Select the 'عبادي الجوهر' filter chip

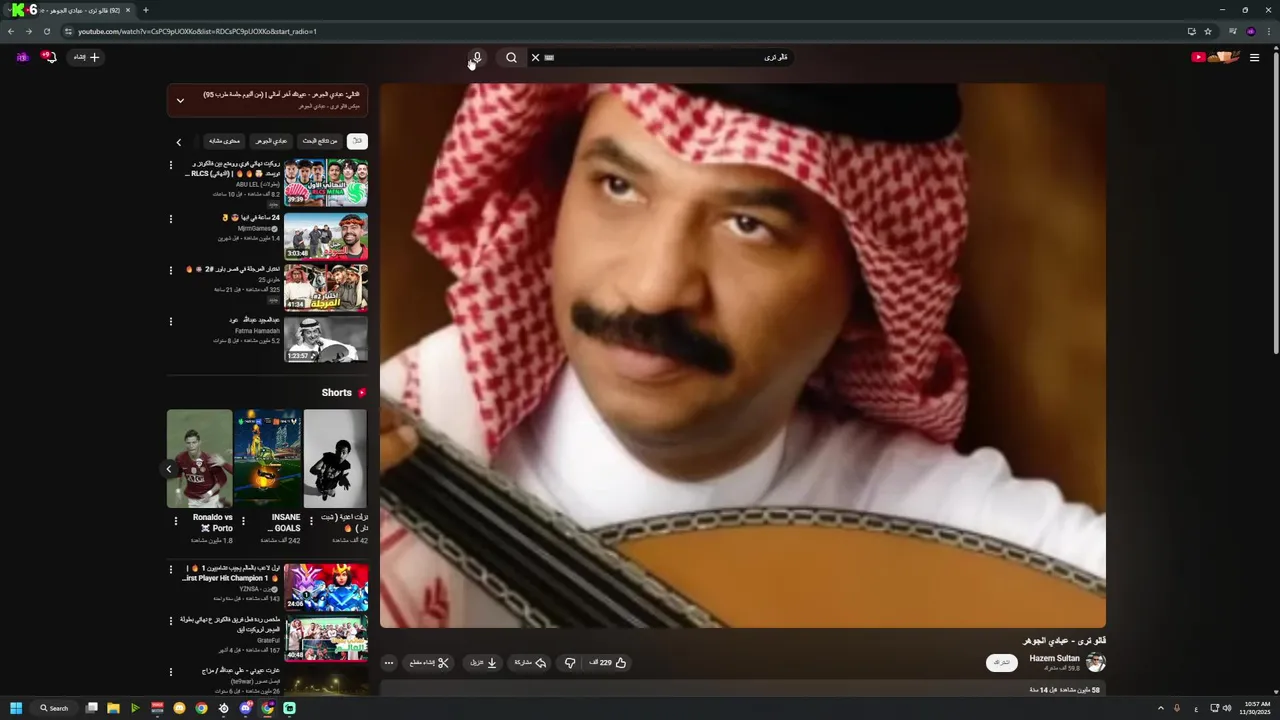click(270, 141)
